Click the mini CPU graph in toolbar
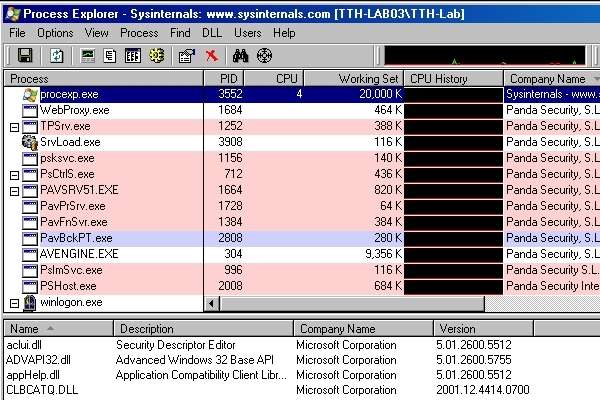 (x=484, y=56)
